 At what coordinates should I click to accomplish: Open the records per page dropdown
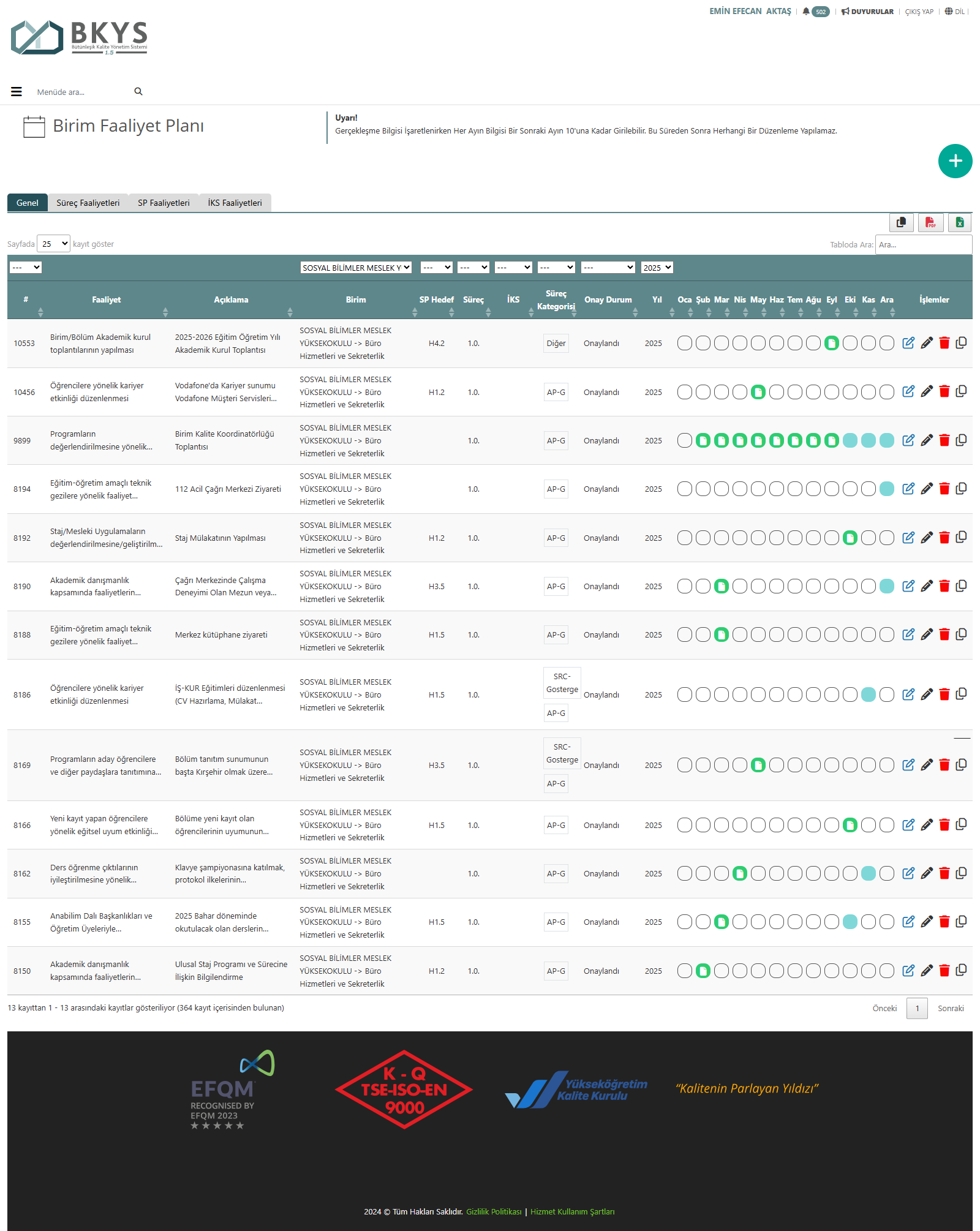[x=54, y=244]
